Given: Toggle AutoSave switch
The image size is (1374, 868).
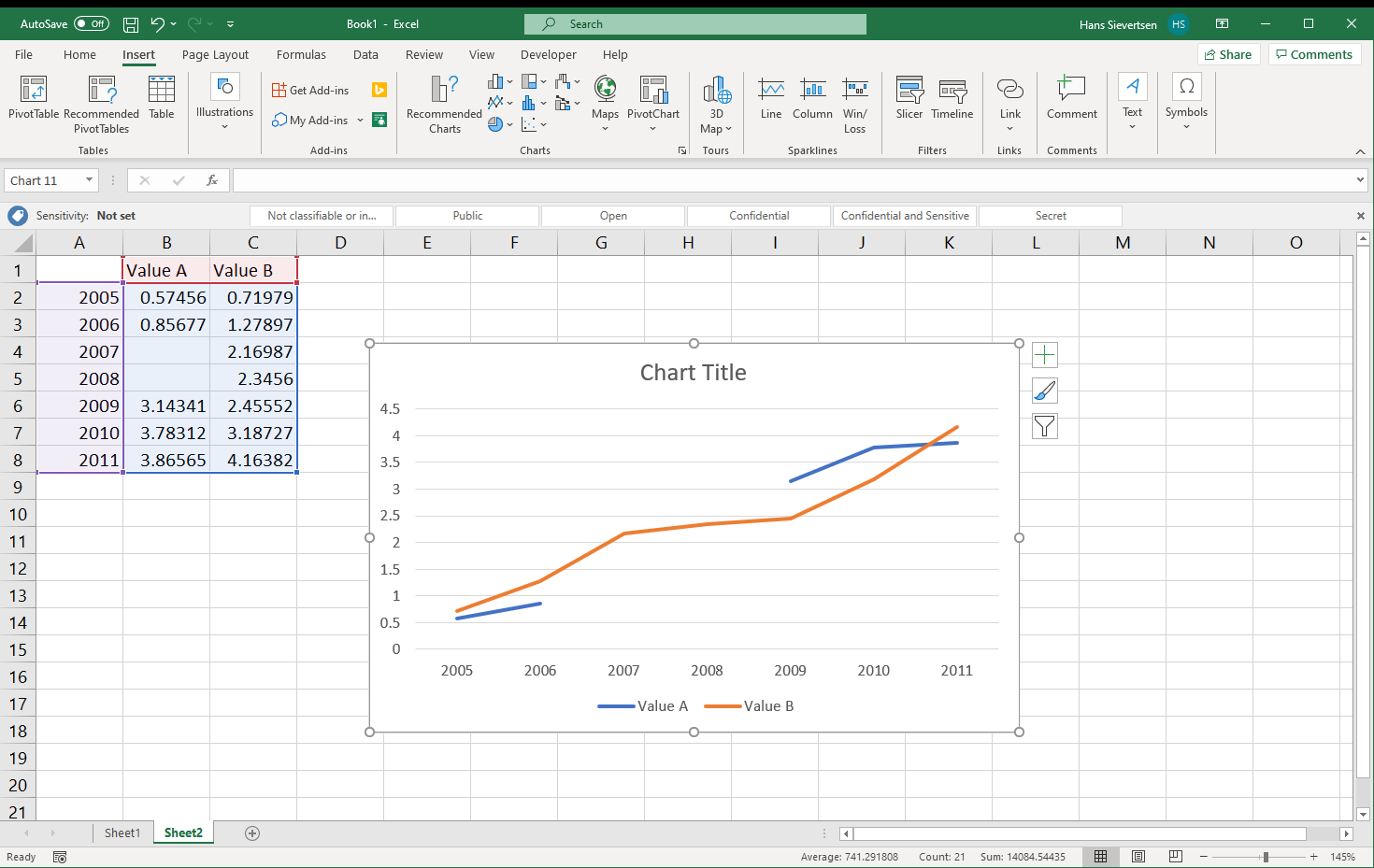Looking at the screenshot, I should 92,24.
